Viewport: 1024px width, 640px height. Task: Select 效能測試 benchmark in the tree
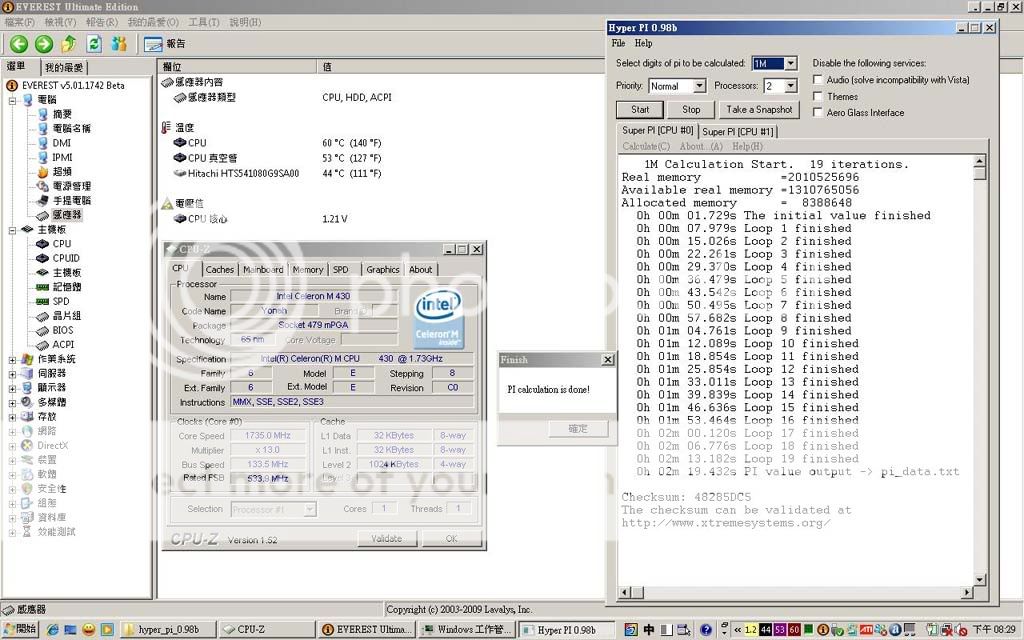(56, 532)
